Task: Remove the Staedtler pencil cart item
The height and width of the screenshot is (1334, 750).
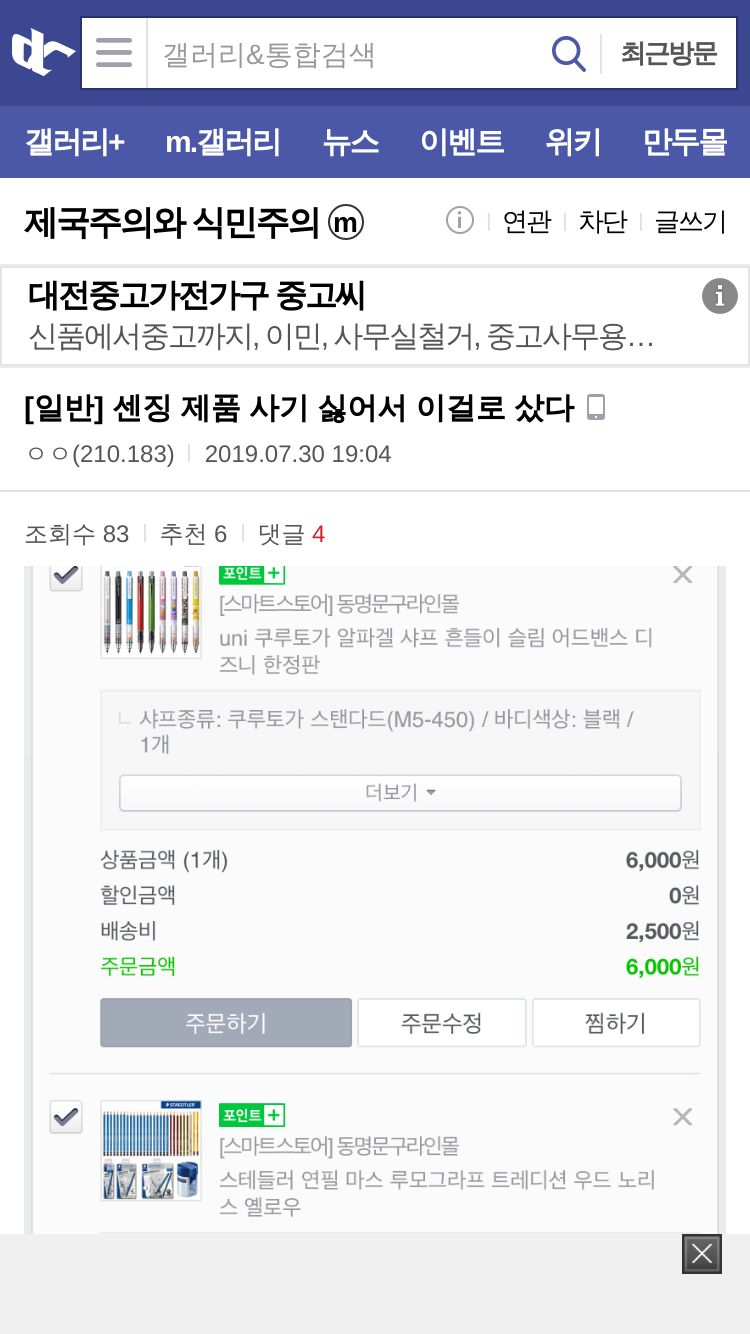Action: [x=682, y=1117]
